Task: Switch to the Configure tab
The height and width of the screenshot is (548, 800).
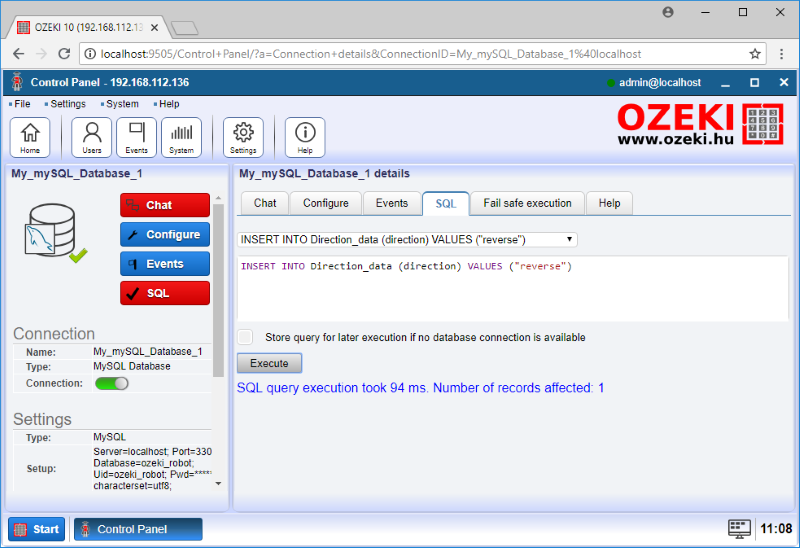Action: coord(326,203)
